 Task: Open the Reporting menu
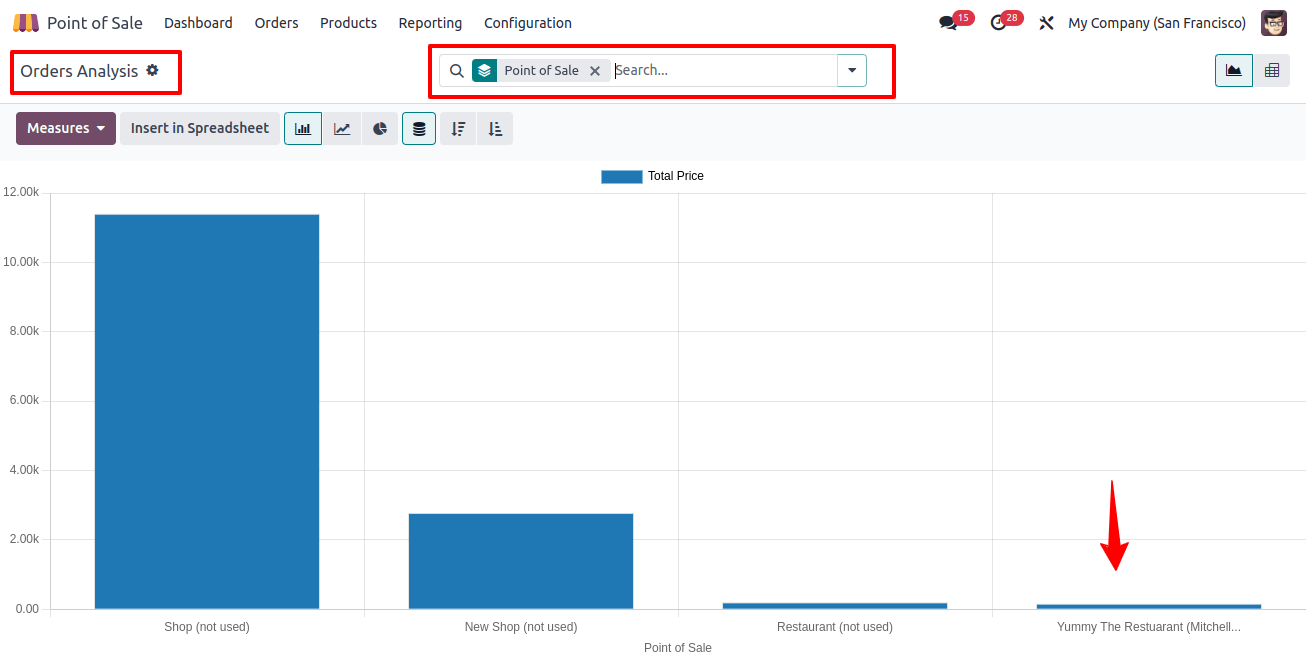pos(430,23)
